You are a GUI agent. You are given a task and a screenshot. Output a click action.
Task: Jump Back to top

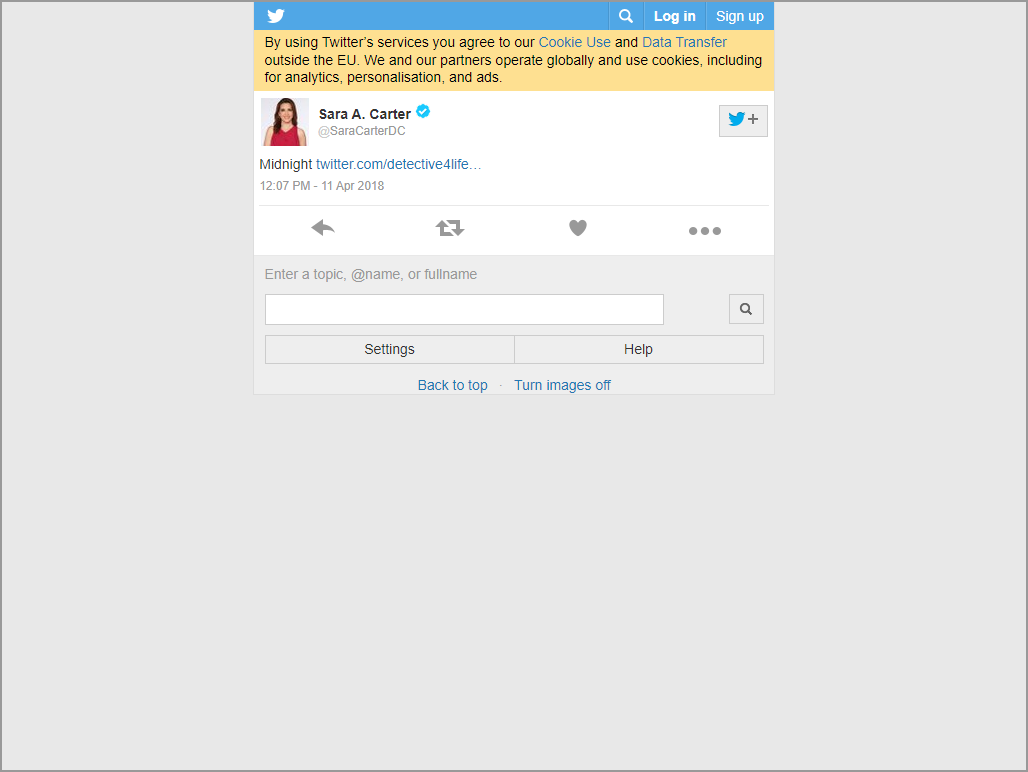click(x=452, y=385)
